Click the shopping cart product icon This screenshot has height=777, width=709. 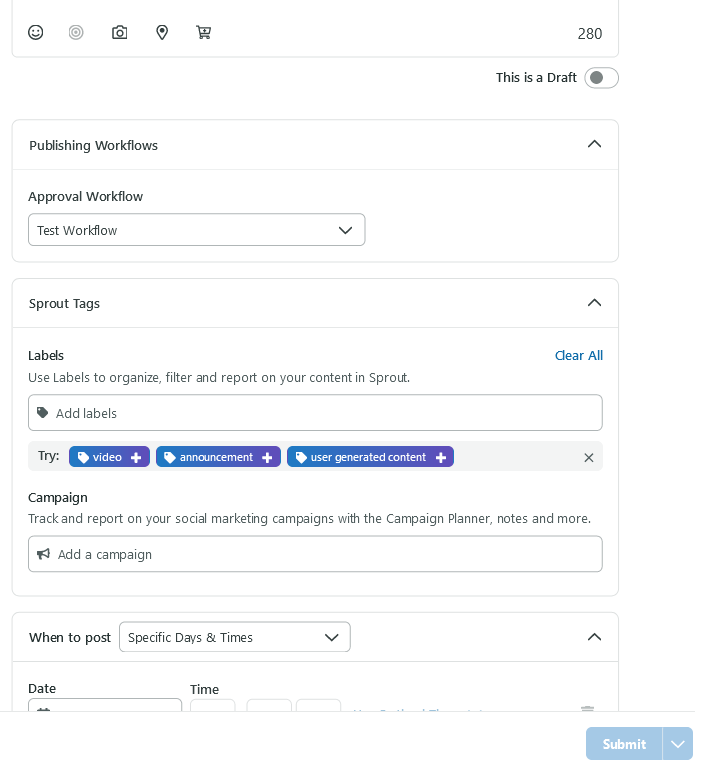[x=204, y=32]
